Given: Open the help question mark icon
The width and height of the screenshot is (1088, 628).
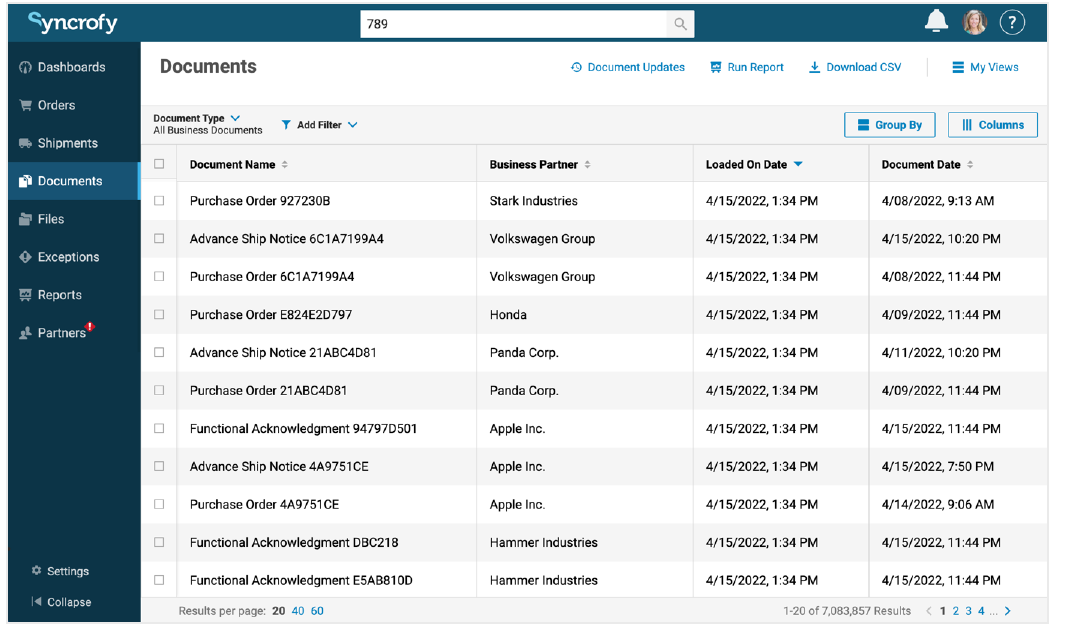Looking at the screenshot, I should coord(1012,22).
